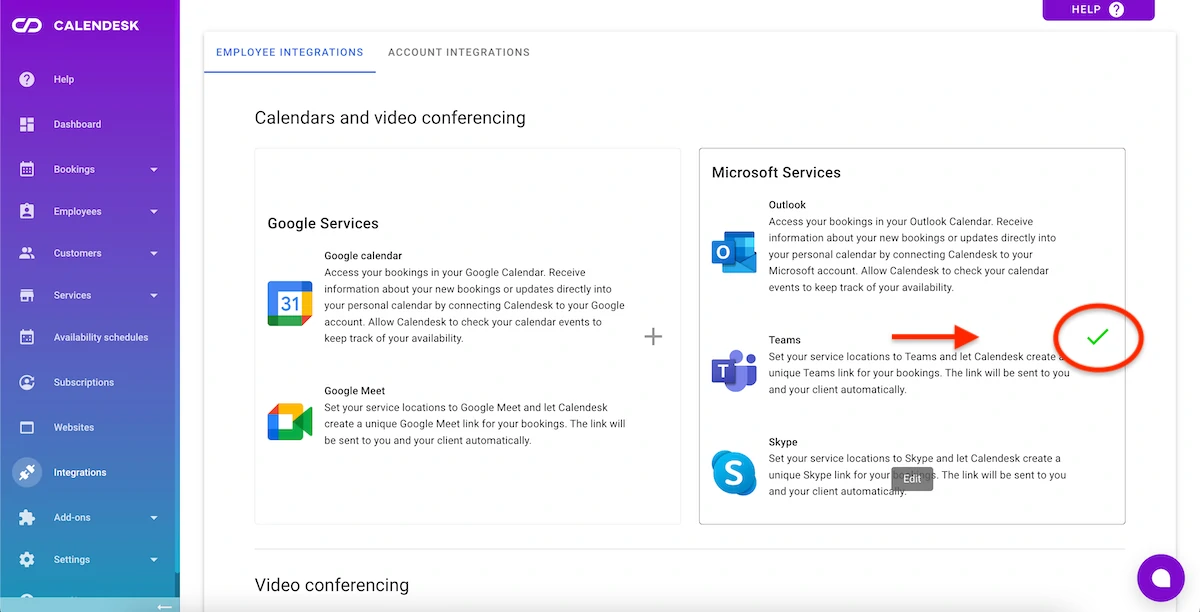The image size is (1200, 612).
Task: Expand the Bookings menu
Action: coord(153,170)
